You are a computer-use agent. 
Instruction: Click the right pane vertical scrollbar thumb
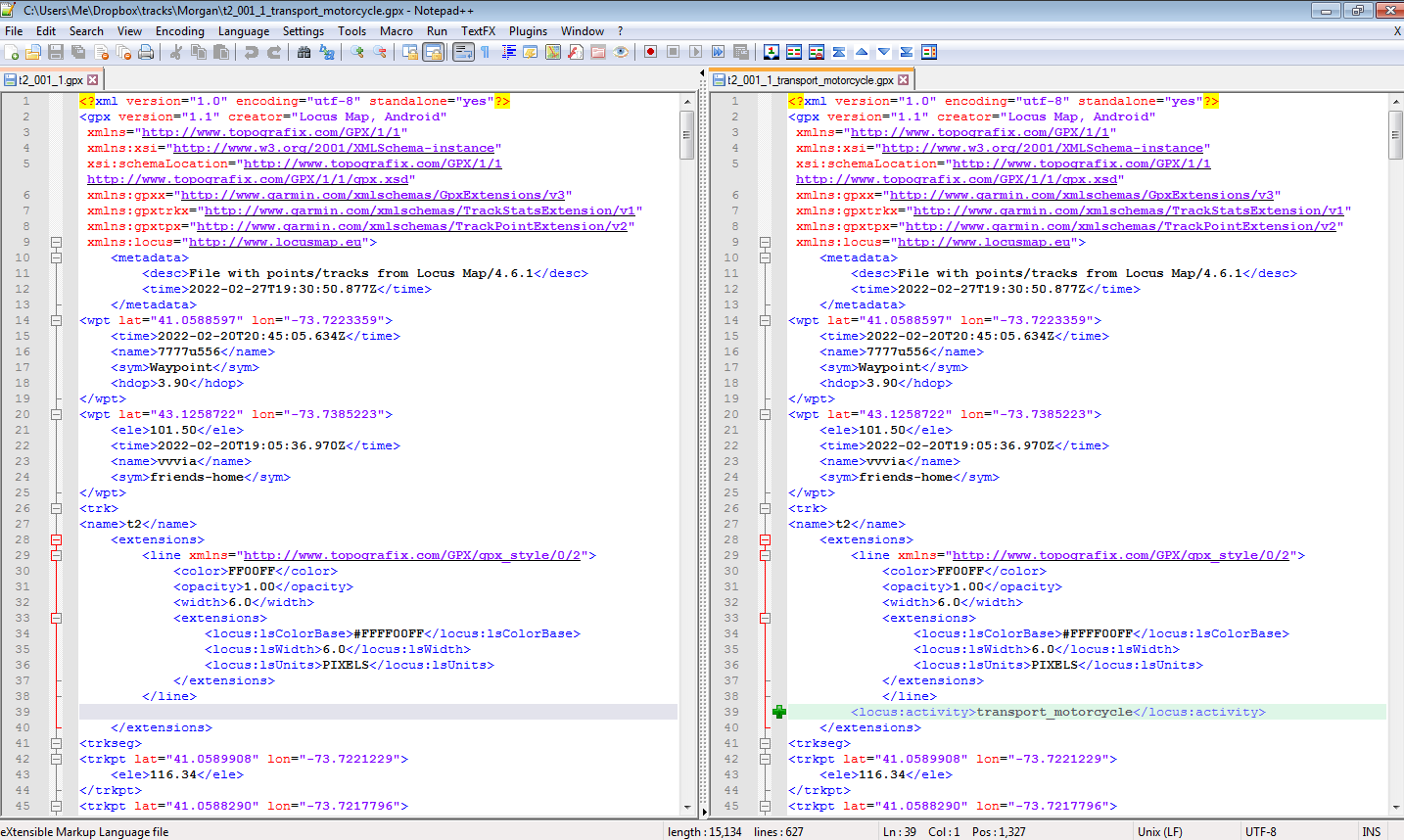click(x=1395, y=134)
